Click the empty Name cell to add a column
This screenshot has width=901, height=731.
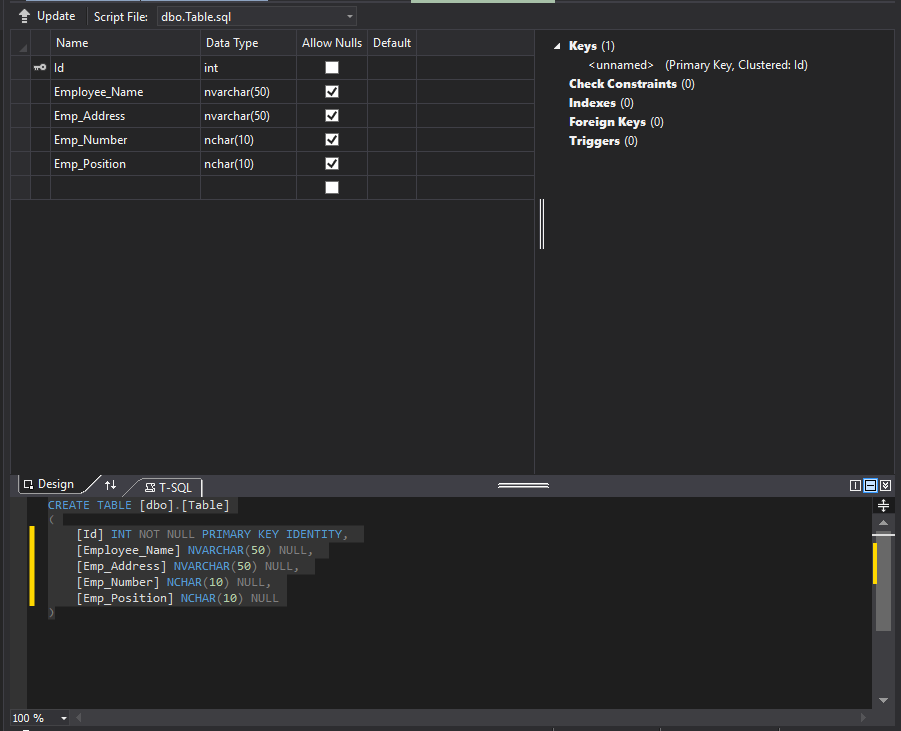coord(125,187)
